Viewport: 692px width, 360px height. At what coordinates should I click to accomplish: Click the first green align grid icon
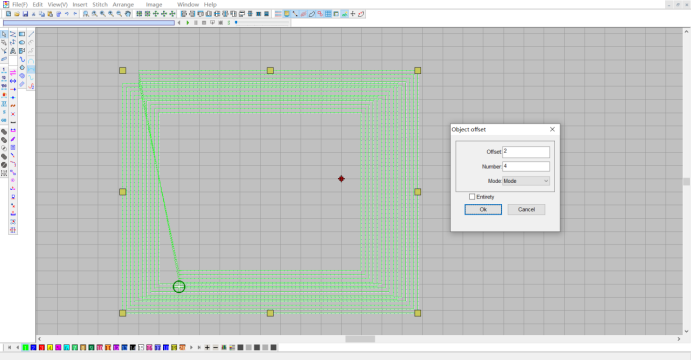[139, 14]
